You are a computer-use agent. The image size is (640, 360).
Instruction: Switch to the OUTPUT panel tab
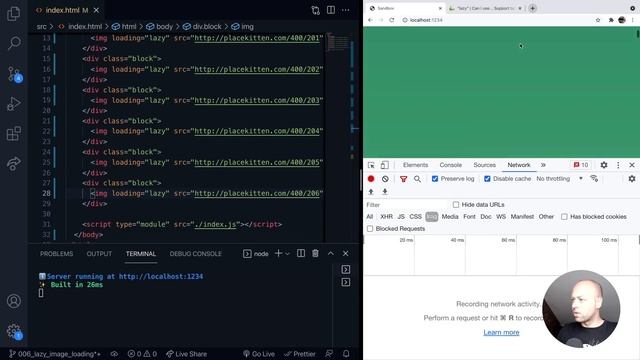(99, 254)
